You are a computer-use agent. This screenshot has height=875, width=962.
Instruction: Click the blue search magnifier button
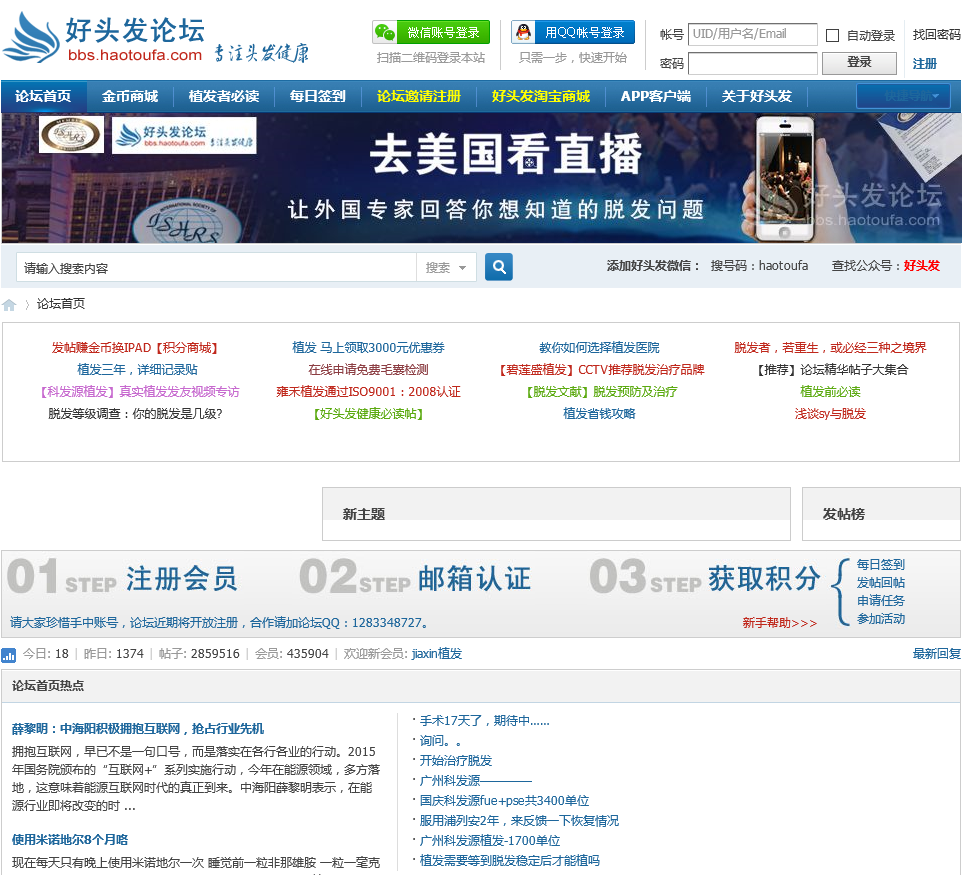(x=499, y=267)
